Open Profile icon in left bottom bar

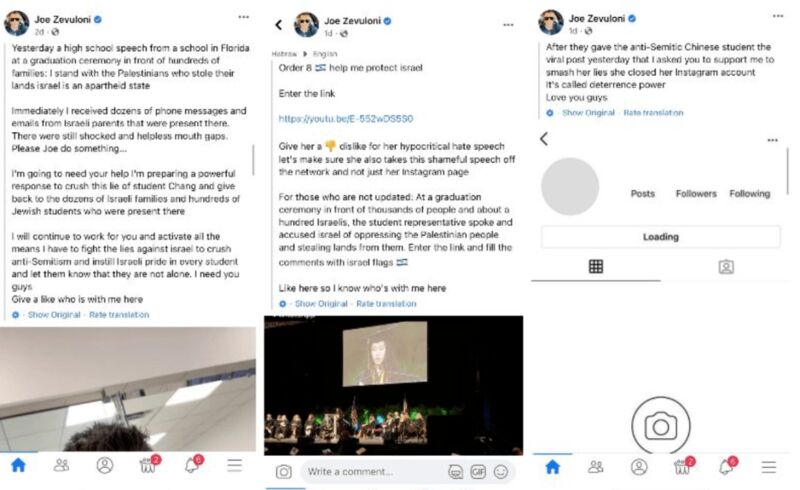[x=105, y=466]
